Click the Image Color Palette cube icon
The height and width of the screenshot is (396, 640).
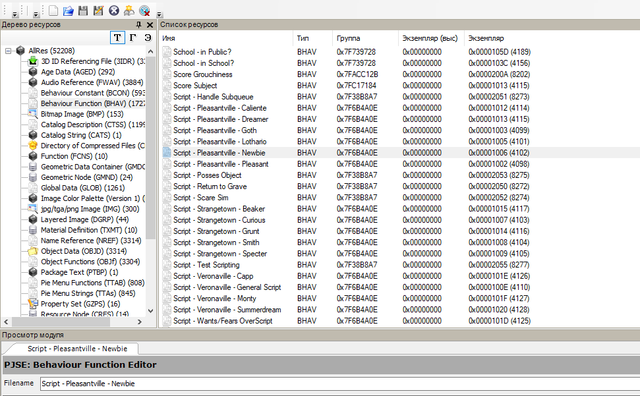[x=33, y=198]
